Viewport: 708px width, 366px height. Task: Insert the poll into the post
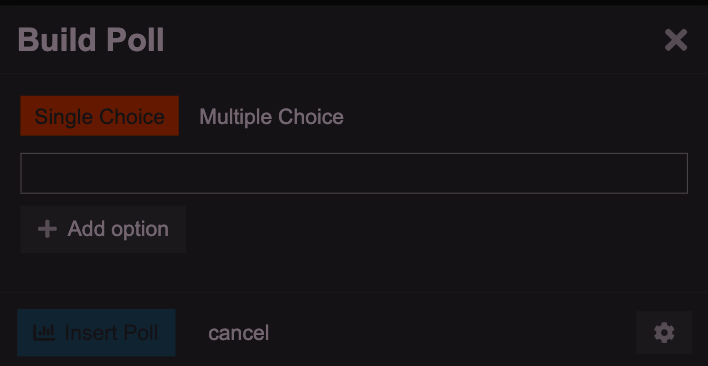pos(96,333)
